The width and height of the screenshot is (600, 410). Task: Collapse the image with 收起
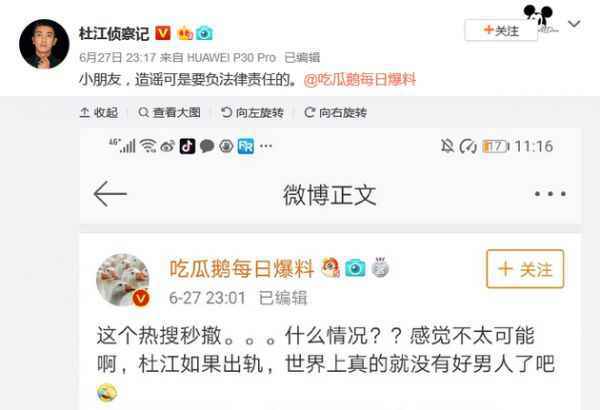click(99, 113)
